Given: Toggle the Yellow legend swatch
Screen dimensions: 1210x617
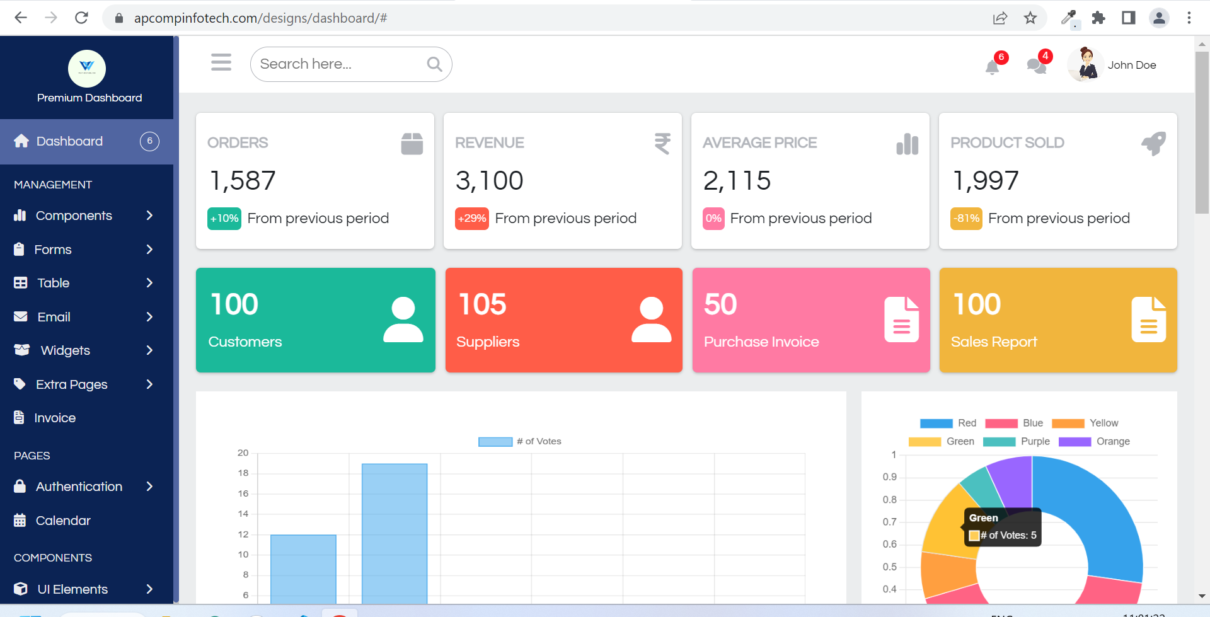Looking at the screenshot, I should pos(1068,423).
